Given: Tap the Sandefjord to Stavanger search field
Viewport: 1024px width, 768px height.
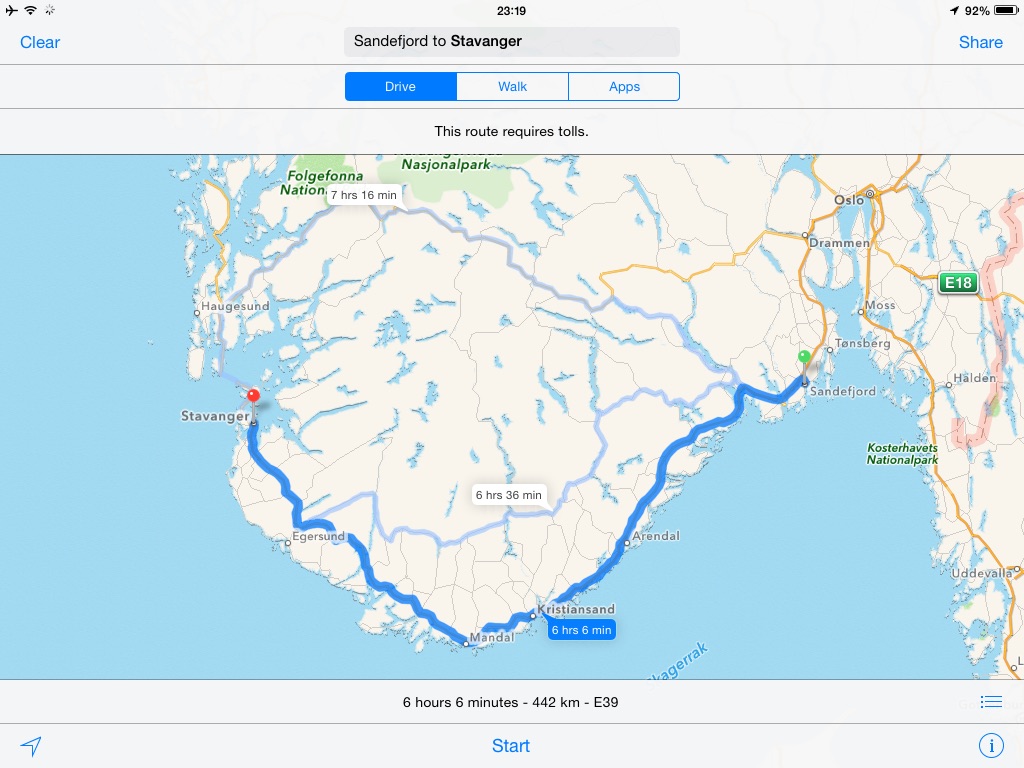Looking at the screenshot, I should (x=512, y=42).
